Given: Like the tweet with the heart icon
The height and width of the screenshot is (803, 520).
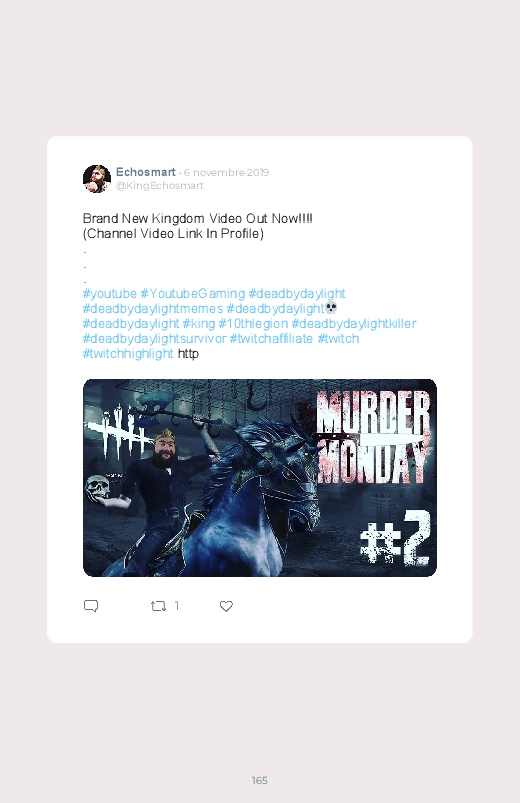Looking at the screenshot, I should 226,606.
